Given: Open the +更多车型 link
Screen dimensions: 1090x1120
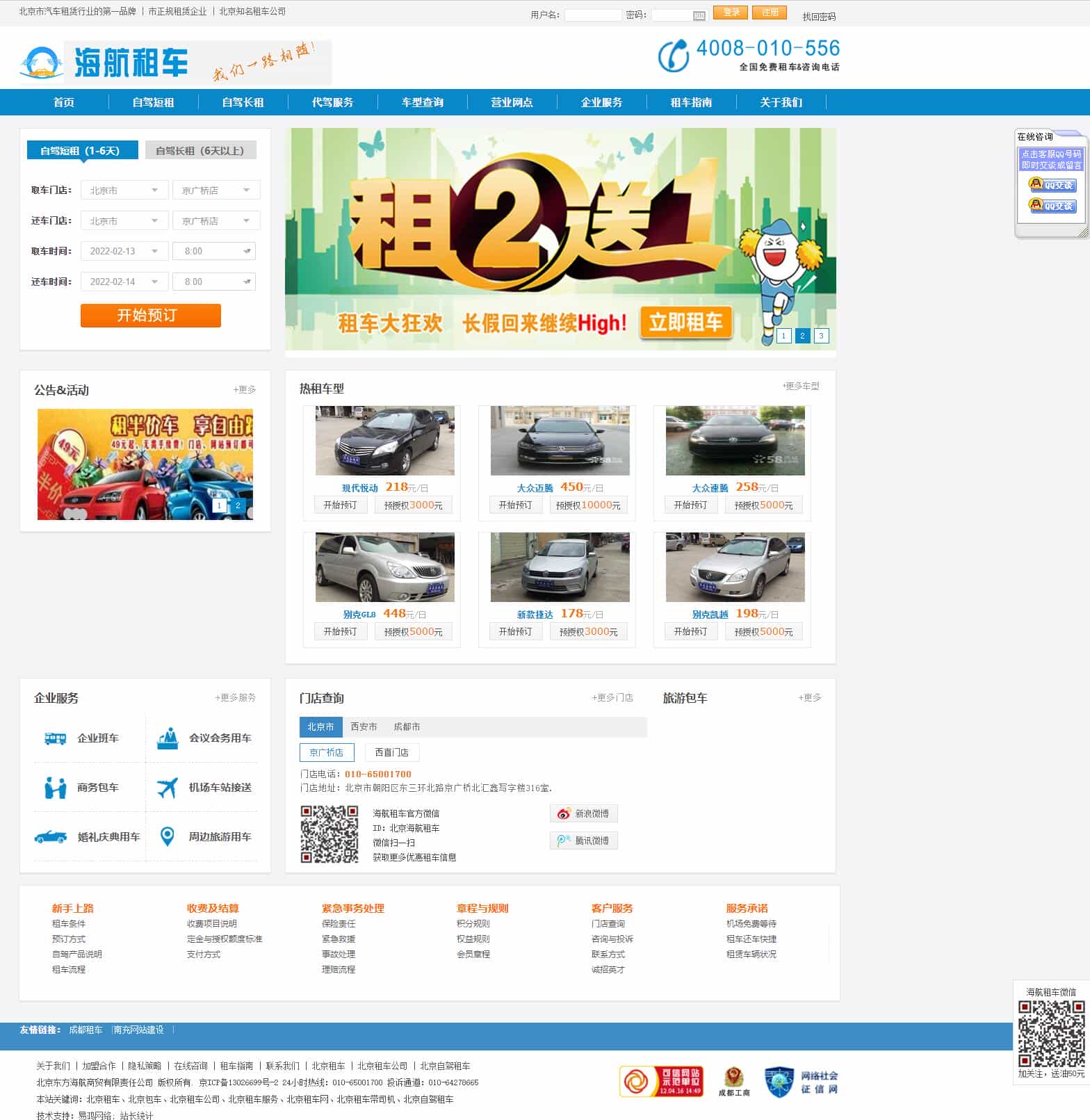Looking at the screenshot, I should click(x=801, y=387).
